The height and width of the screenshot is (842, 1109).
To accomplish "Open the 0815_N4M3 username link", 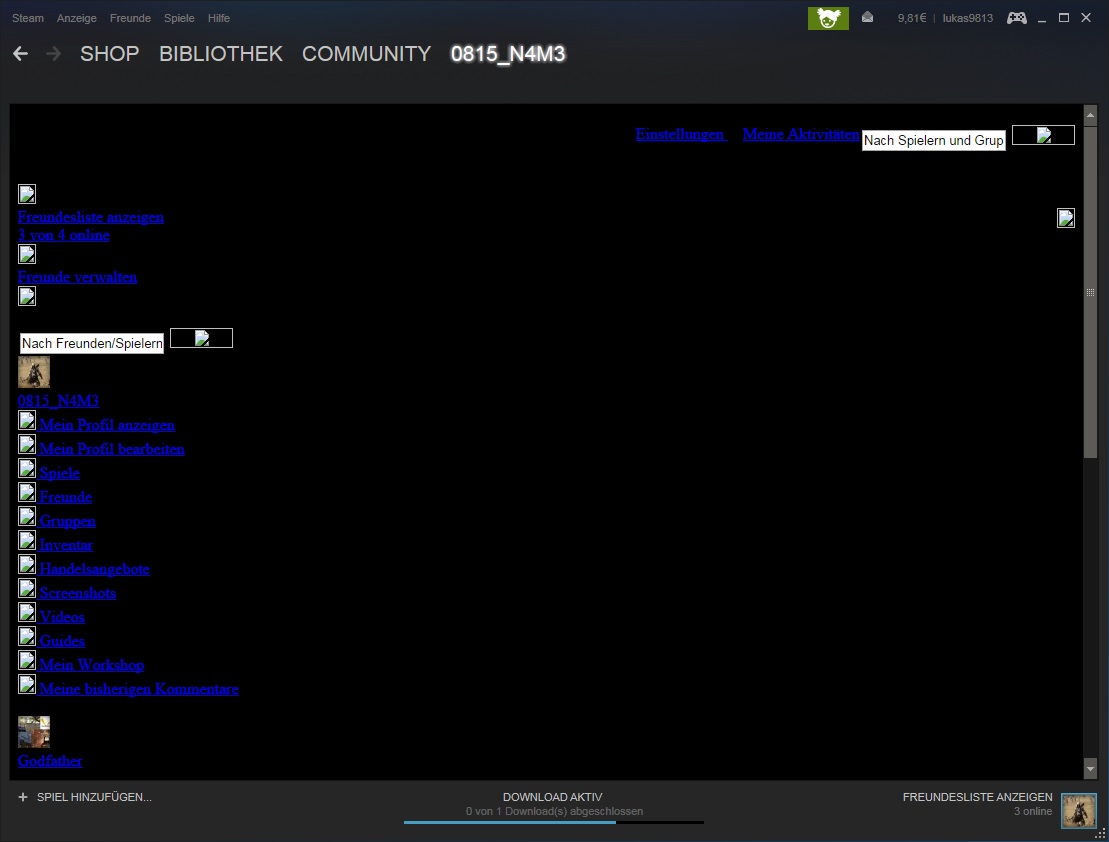I will click(58, 401).
